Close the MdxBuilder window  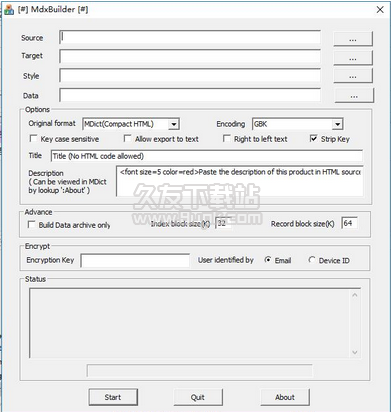point(380,10)
